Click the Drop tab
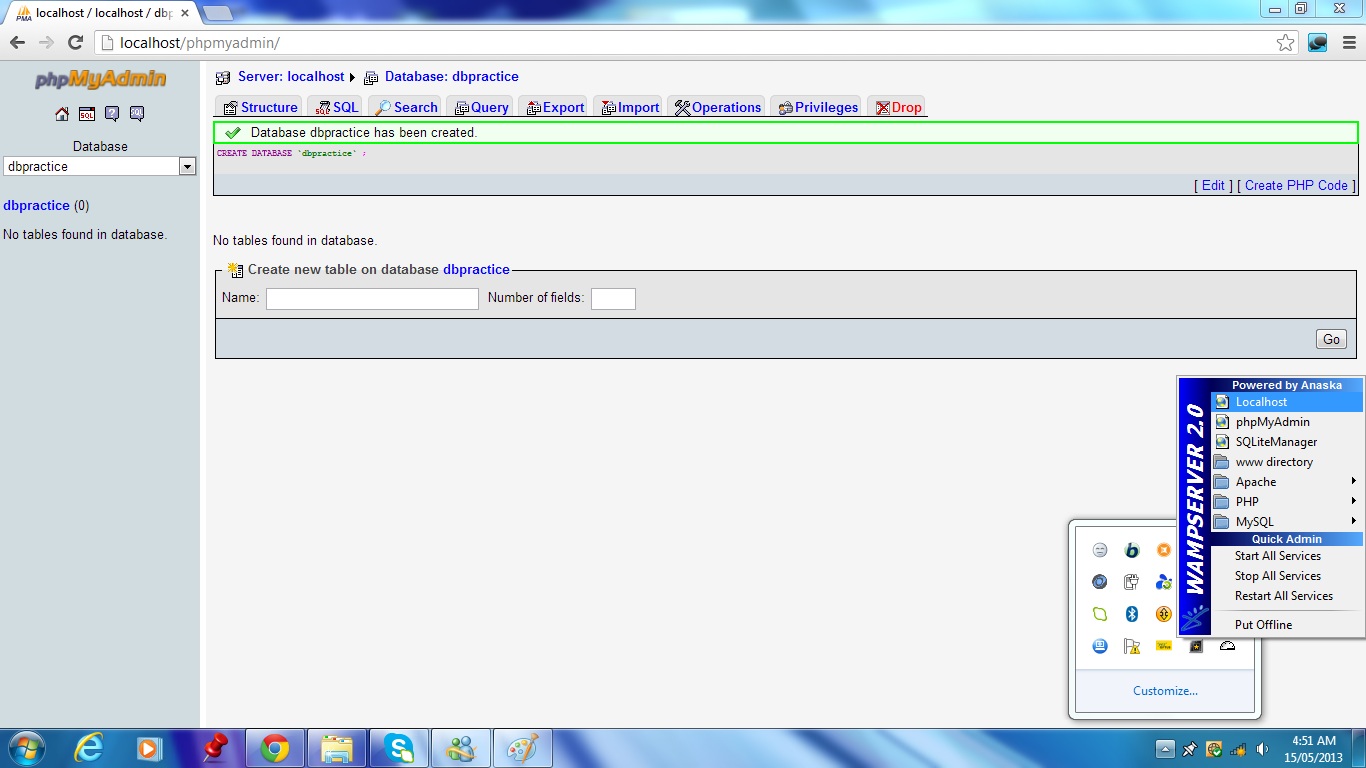The width and height of the screenshot is (1366, 768). click(x=898, y=107)
